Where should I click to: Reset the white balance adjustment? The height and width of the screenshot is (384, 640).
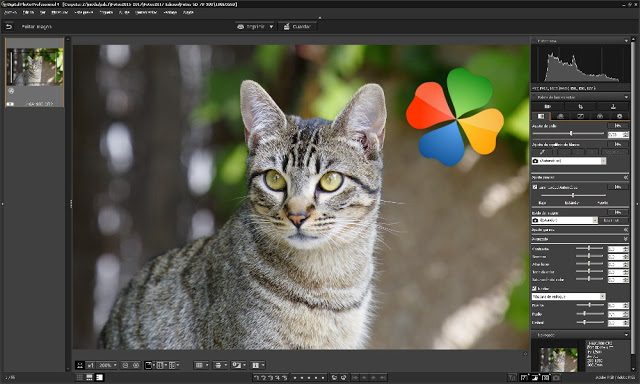tap(618, 144)
